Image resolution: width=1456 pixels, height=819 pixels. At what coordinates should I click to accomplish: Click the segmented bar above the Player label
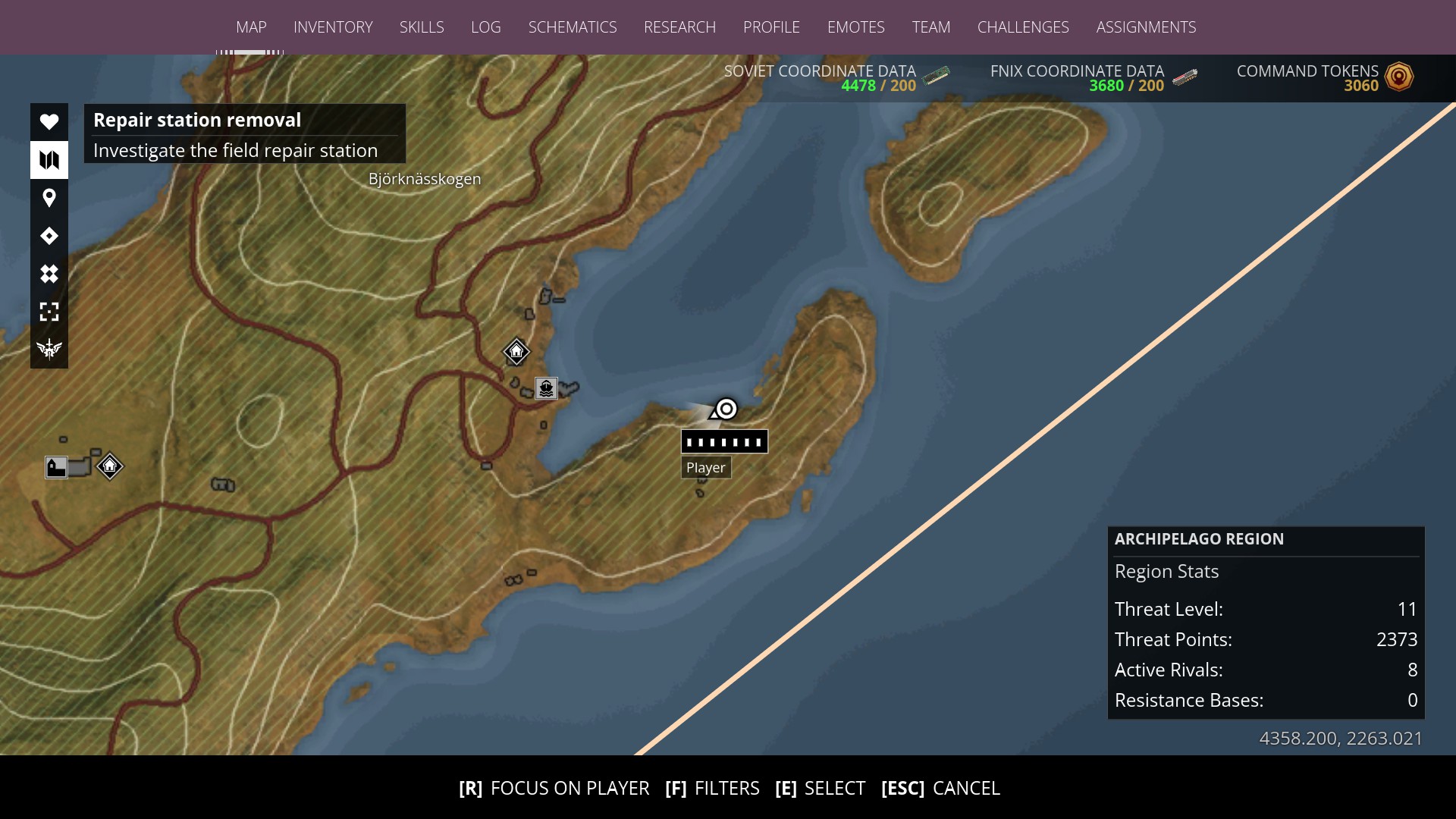point(724,441)
